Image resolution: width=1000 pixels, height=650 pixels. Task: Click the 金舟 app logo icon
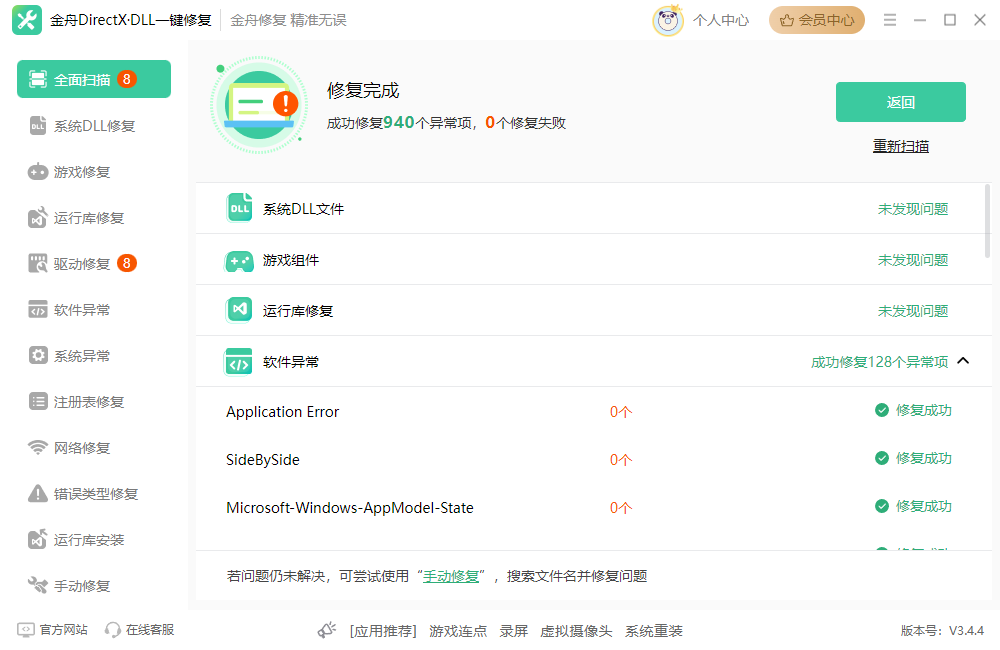point(27,20)
